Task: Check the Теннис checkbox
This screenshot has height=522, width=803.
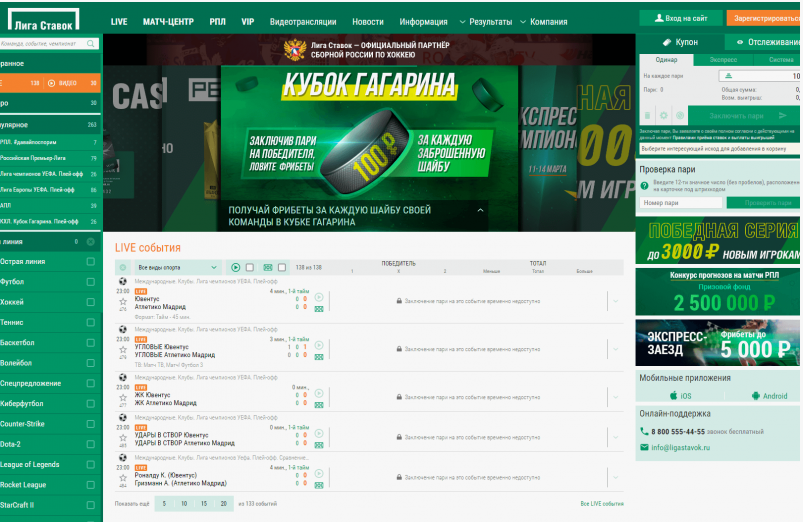Action: [x=91, y=322]
